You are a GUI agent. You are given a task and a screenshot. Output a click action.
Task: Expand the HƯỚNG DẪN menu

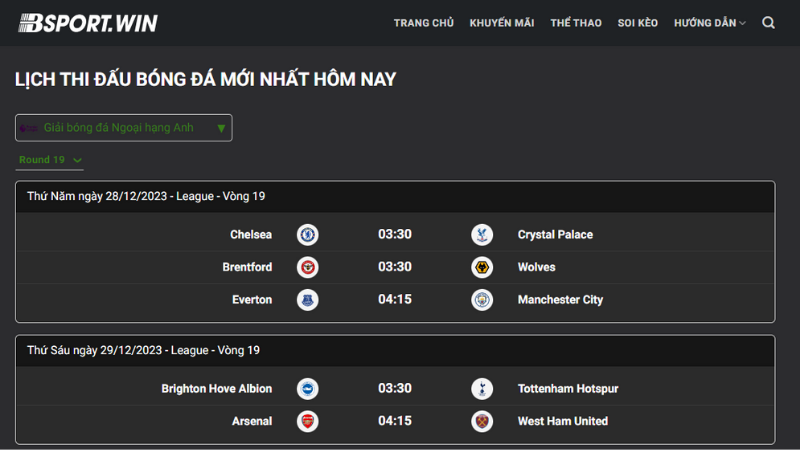point(710,23)
